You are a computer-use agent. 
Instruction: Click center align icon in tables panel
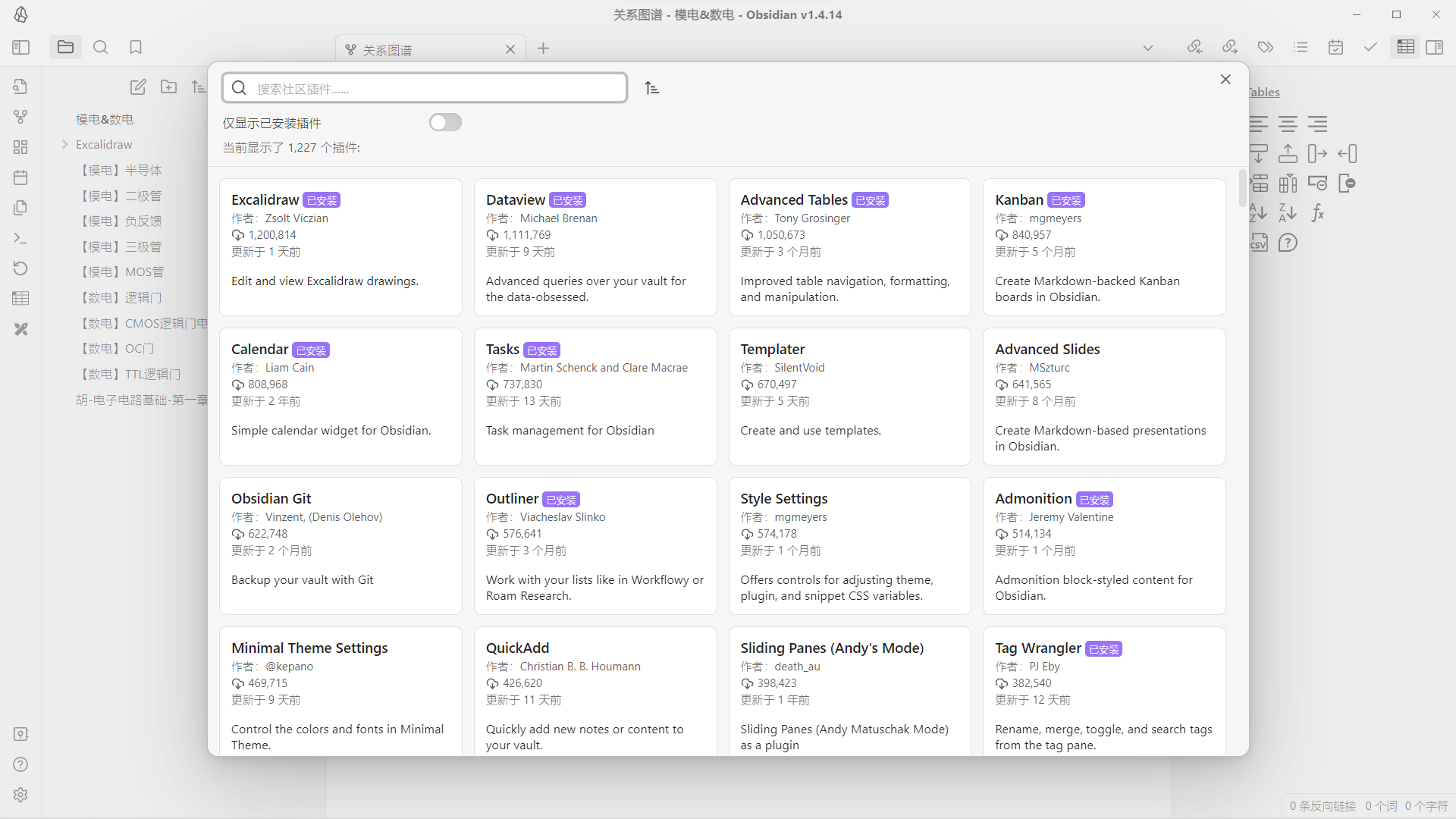click(1288, 124)
